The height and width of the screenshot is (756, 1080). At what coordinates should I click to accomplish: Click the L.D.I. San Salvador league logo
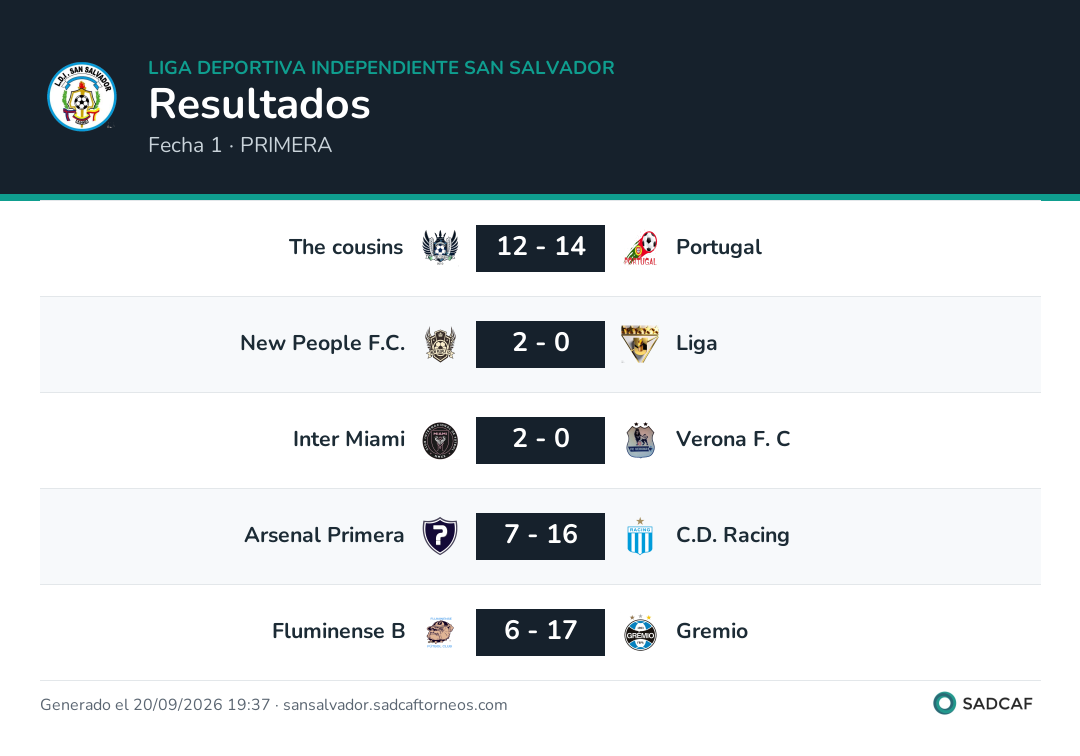tap(82, 96)
